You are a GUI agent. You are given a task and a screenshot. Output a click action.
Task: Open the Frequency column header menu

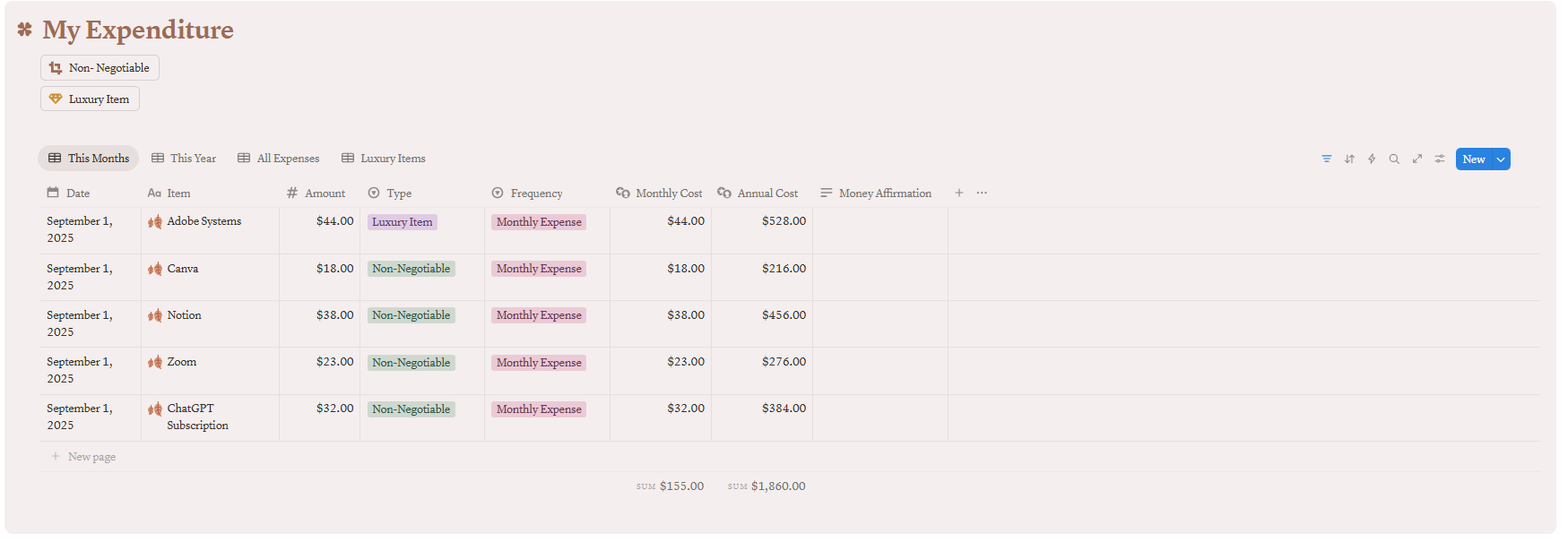pos(536,194)
